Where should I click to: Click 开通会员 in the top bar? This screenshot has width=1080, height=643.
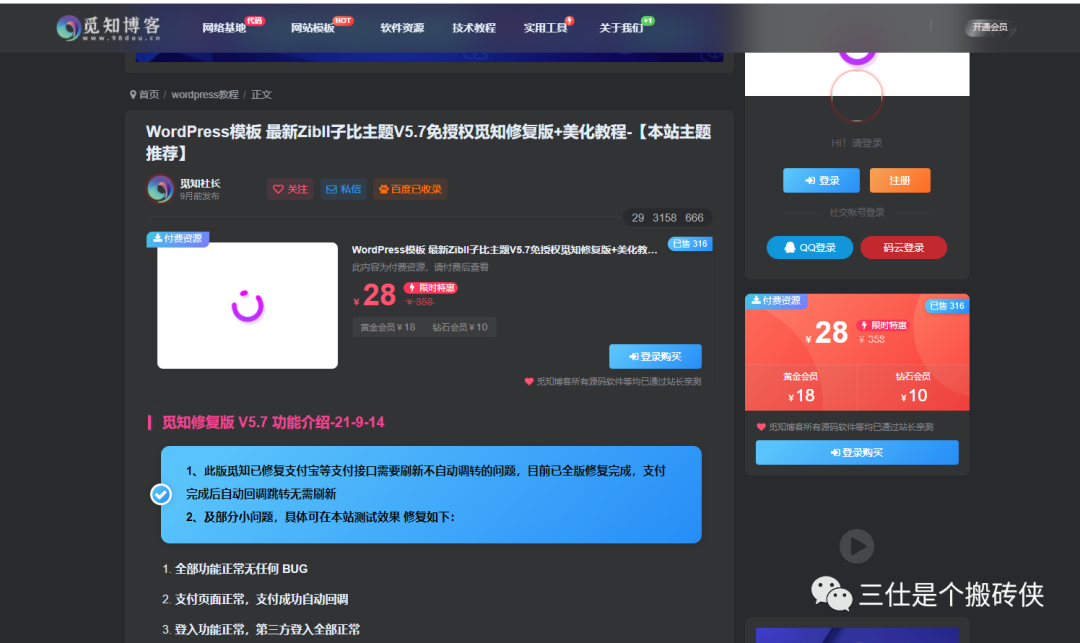(x=989, y=28)
